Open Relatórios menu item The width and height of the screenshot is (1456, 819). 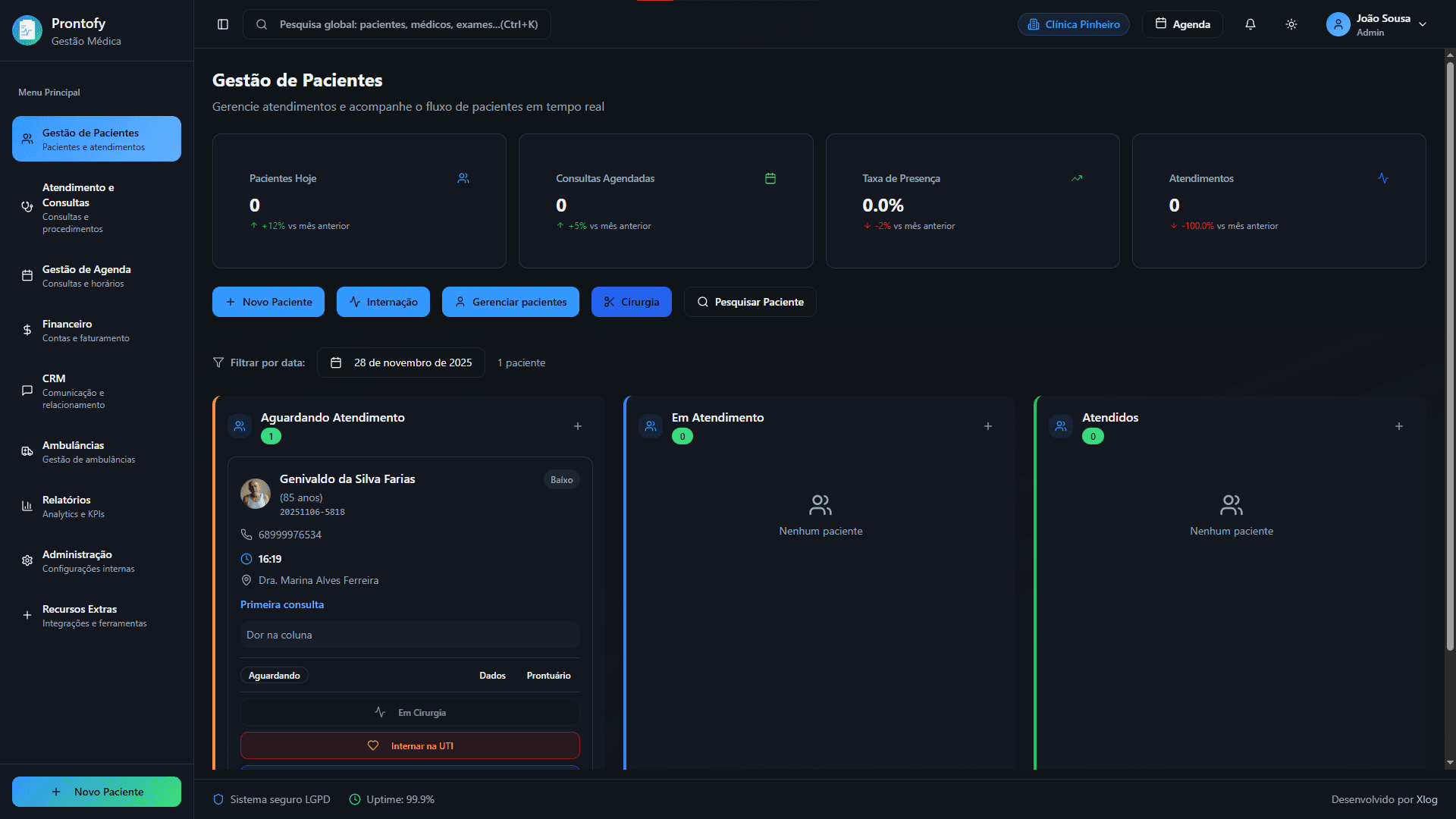[x=96, y=506]
